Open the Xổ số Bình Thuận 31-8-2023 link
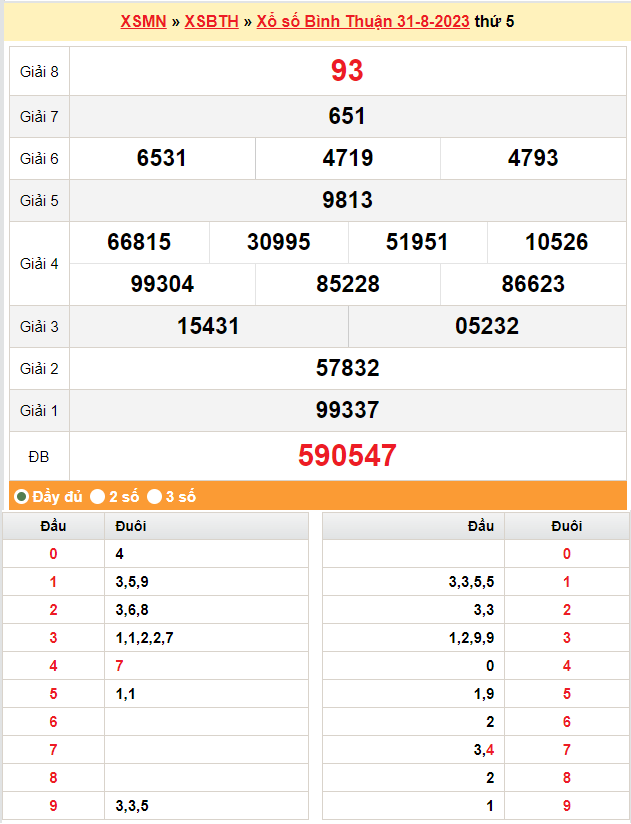 pyautogui.click(x=363, y=21)
